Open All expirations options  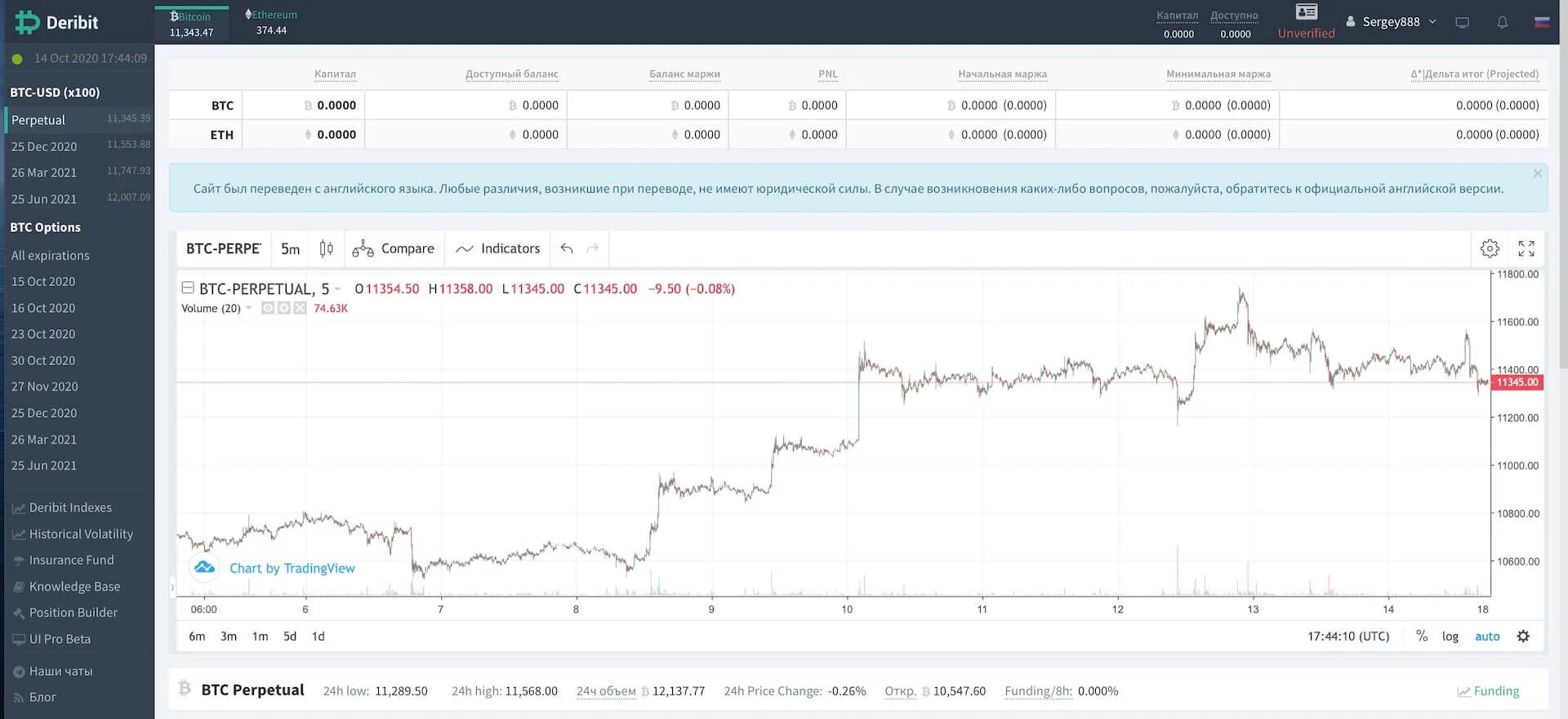click(51, 255)
